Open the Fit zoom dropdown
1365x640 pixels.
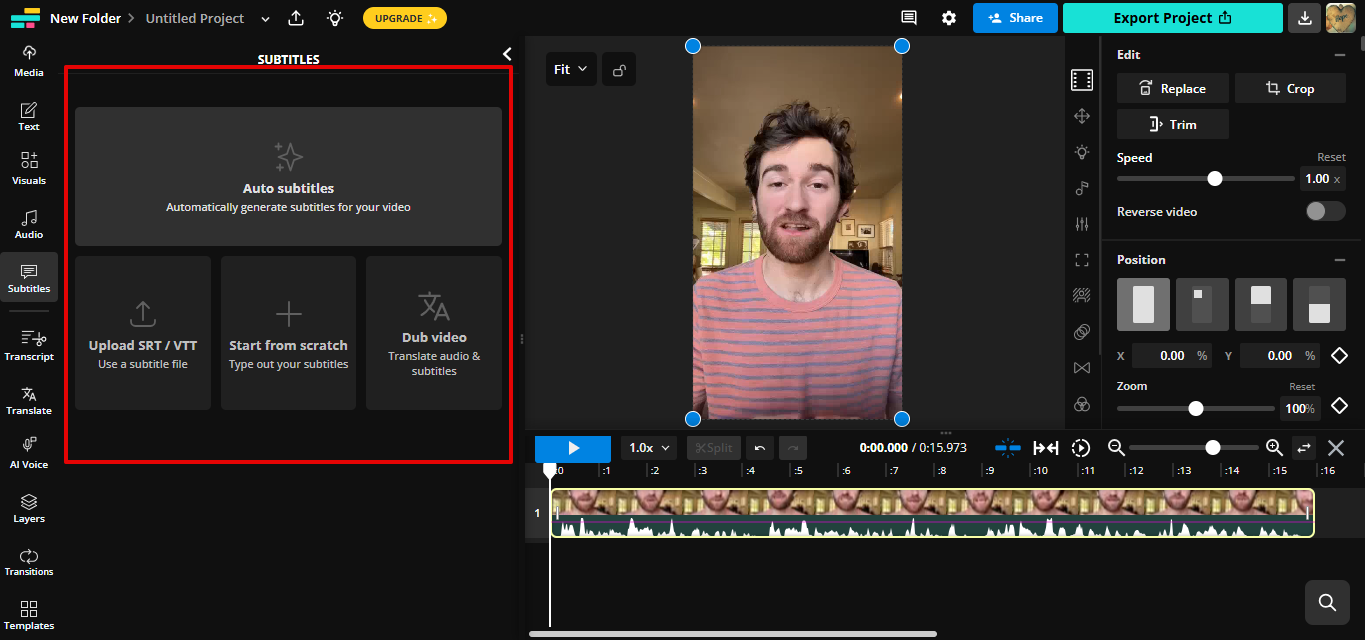point(571,68)
